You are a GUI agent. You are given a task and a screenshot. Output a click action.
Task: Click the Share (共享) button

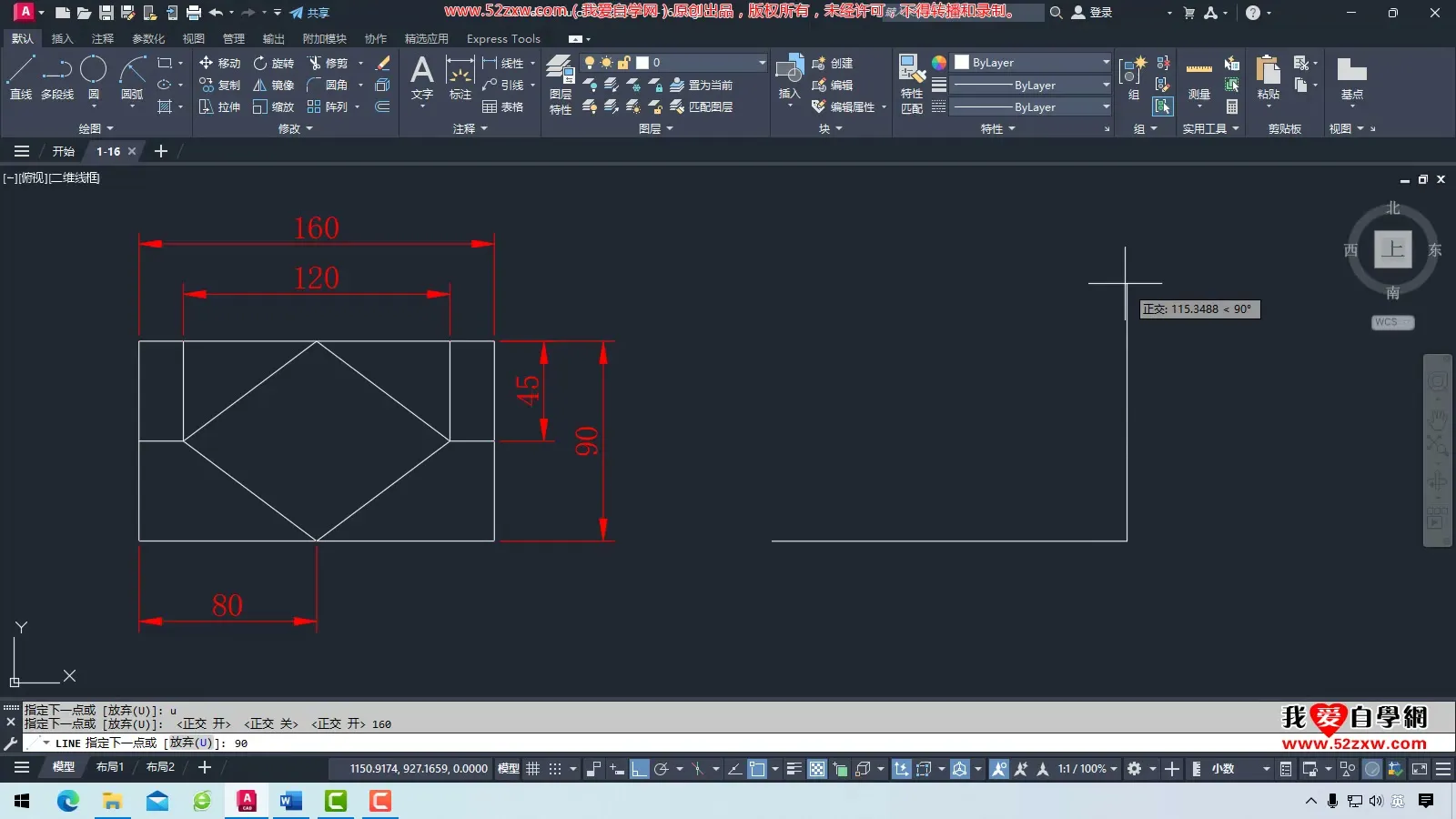click(x=309, y=13)
